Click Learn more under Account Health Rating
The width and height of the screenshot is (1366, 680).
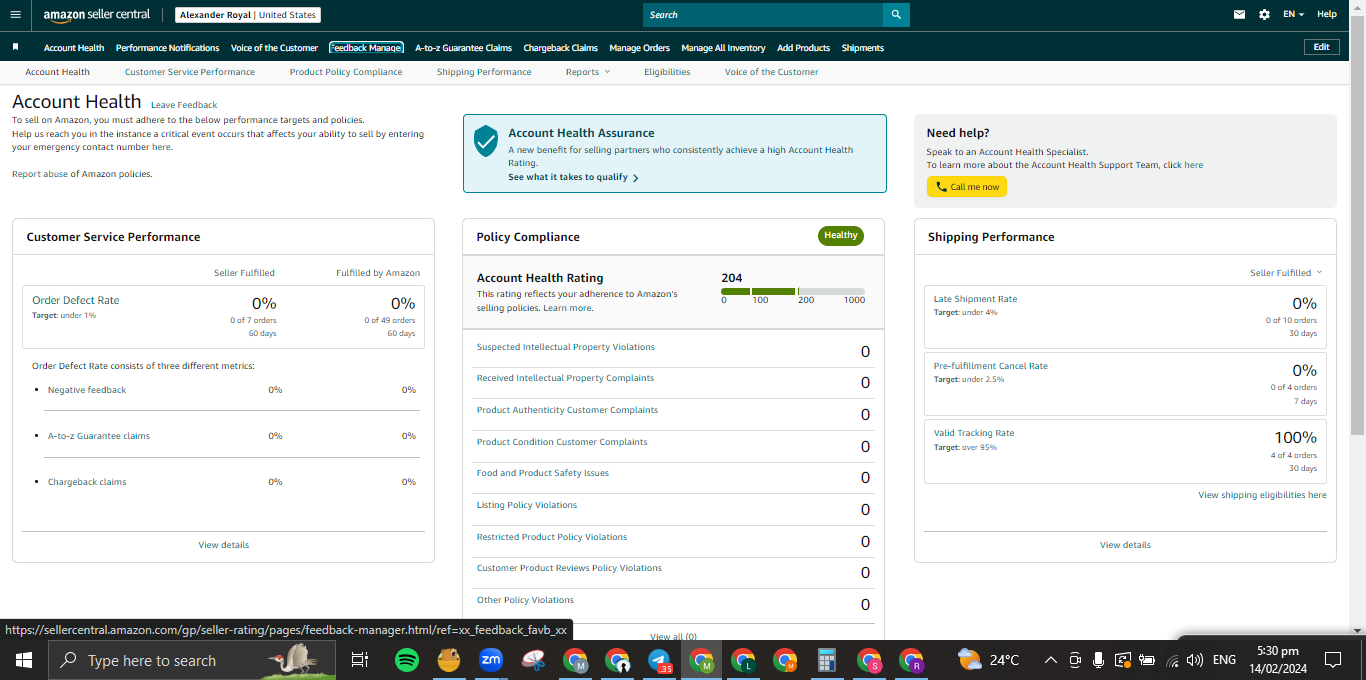pos(567,308)
